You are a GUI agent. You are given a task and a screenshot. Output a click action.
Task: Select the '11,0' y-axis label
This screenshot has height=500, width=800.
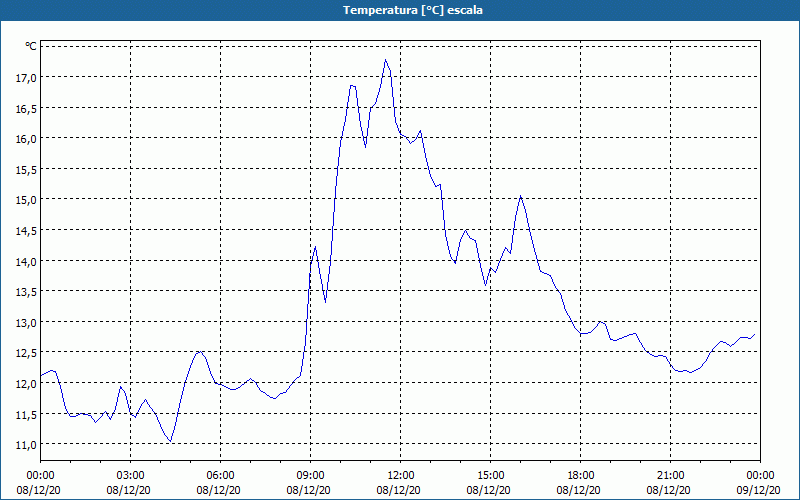(x=27, y=444)
